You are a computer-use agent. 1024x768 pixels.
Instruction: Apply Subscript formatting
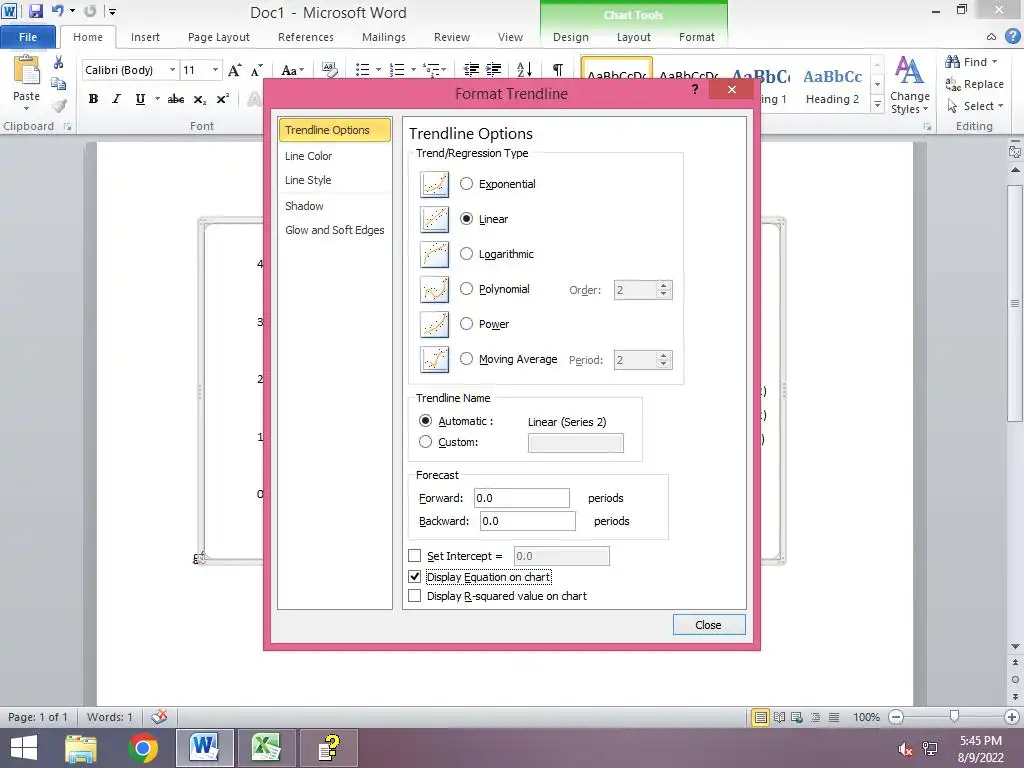(x=200, y=99)
